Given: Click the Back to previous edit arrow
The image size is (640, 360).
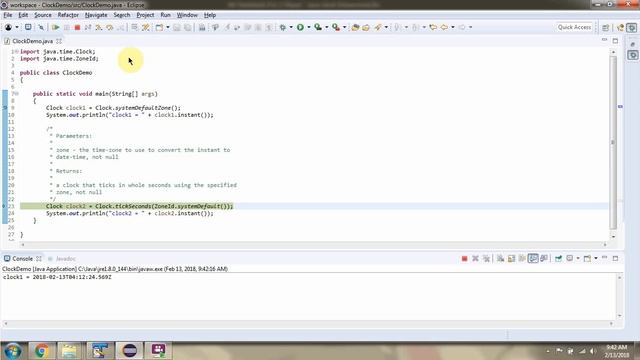Looking at the screenshot, I should click(433, 27).
